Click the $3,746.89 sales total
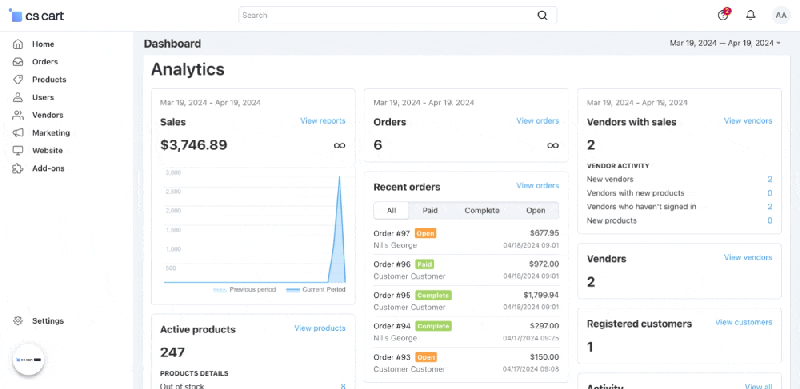The height and width of the screenshot is (389, 800). pyautogui.click(x=193, y=145)
